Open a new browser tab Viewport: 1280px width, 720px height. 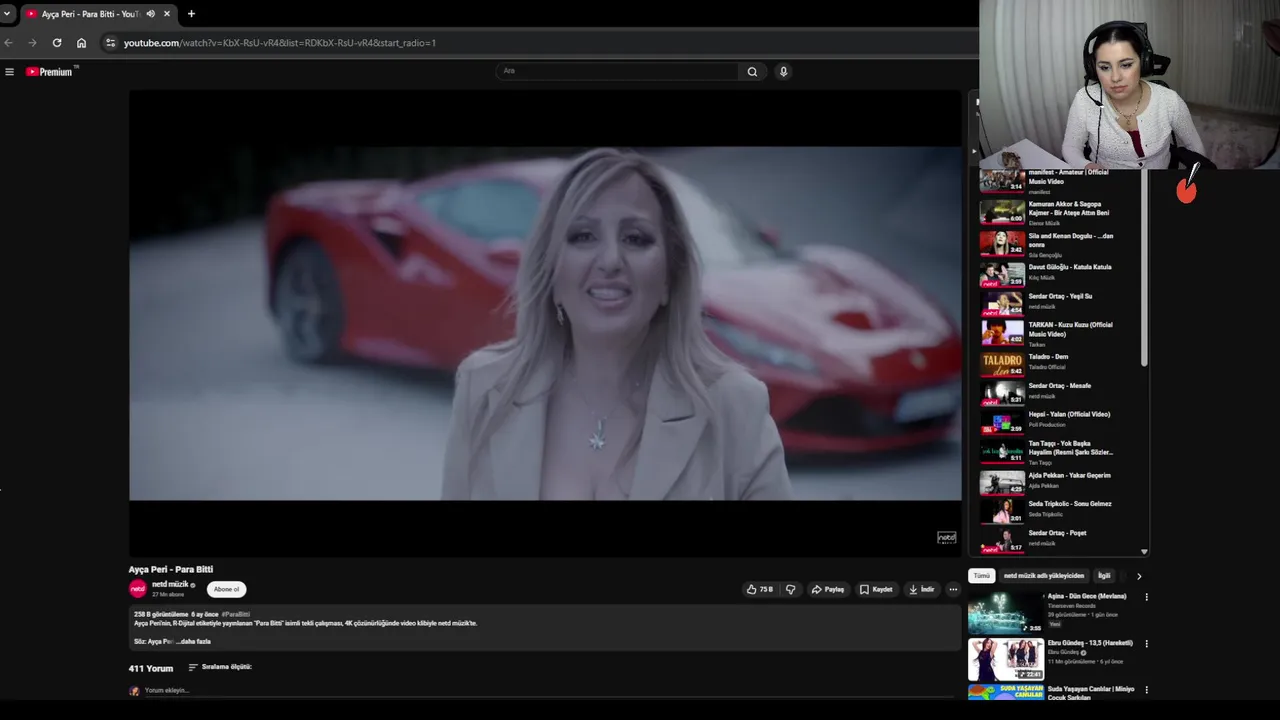coord(191,14)
